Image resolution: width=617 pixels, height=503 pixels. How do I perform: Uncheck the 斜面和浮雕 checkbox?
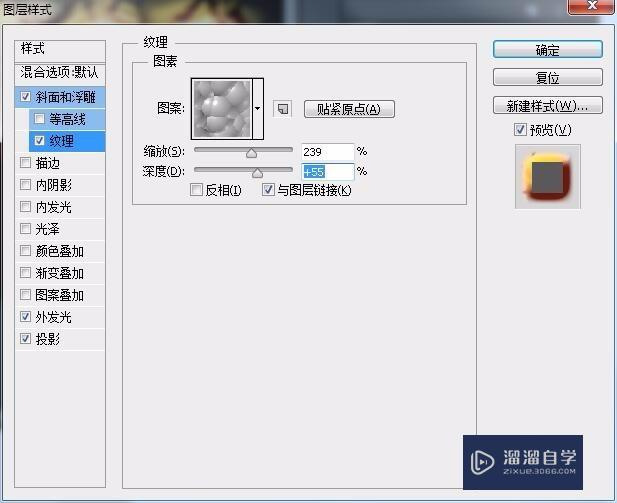[x=26, y=96]
